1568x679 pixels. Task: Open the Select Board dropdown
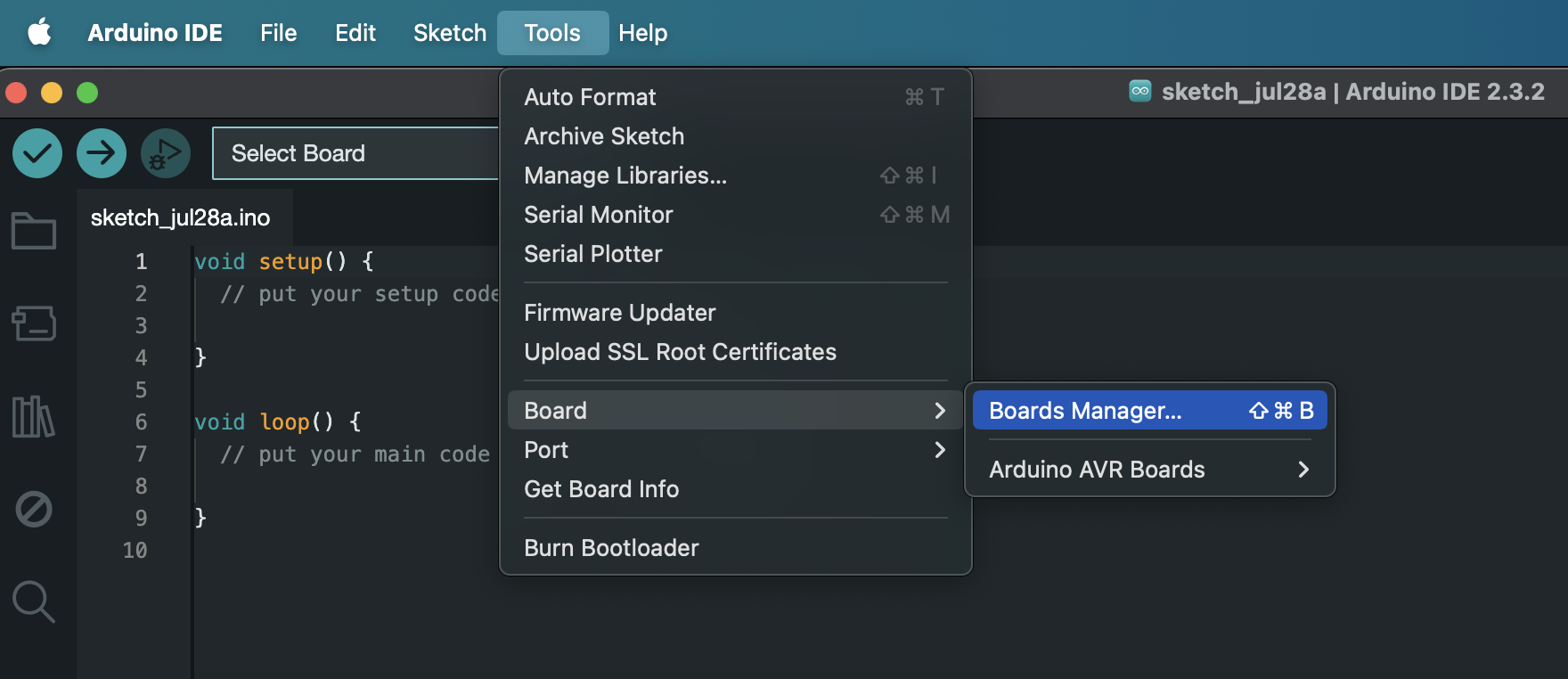click(355, 153)
